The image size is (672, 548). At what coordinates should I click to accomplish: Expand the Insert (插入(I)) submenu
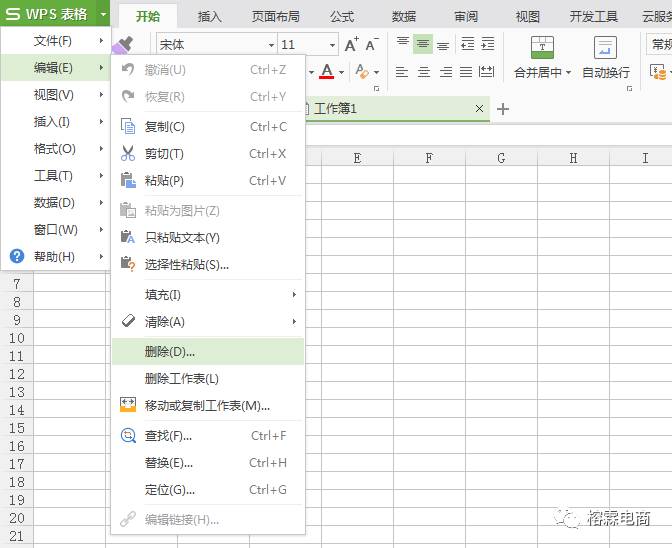pos(56,121)
